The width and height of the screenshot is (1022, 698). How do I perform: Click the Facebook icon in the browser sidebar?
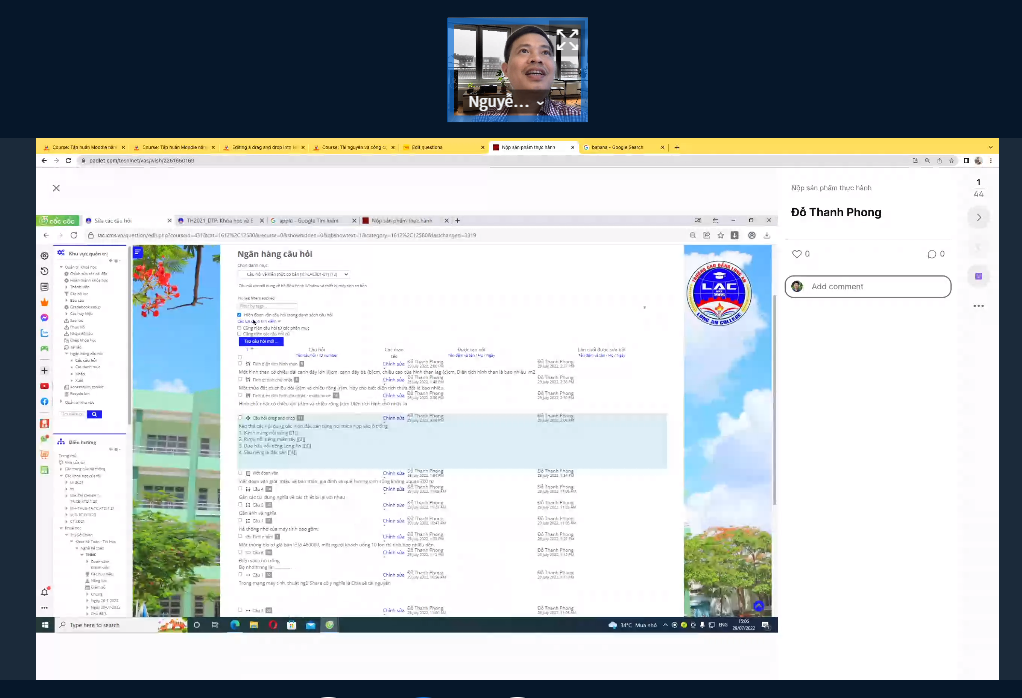(x=45, y=401)
